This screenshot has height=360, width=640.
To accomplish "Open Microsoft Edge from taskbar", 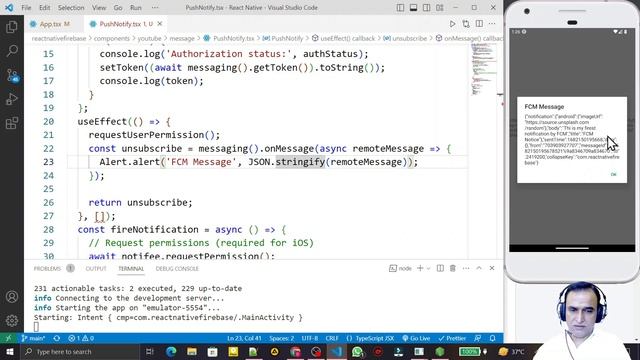I will [171, 352].
